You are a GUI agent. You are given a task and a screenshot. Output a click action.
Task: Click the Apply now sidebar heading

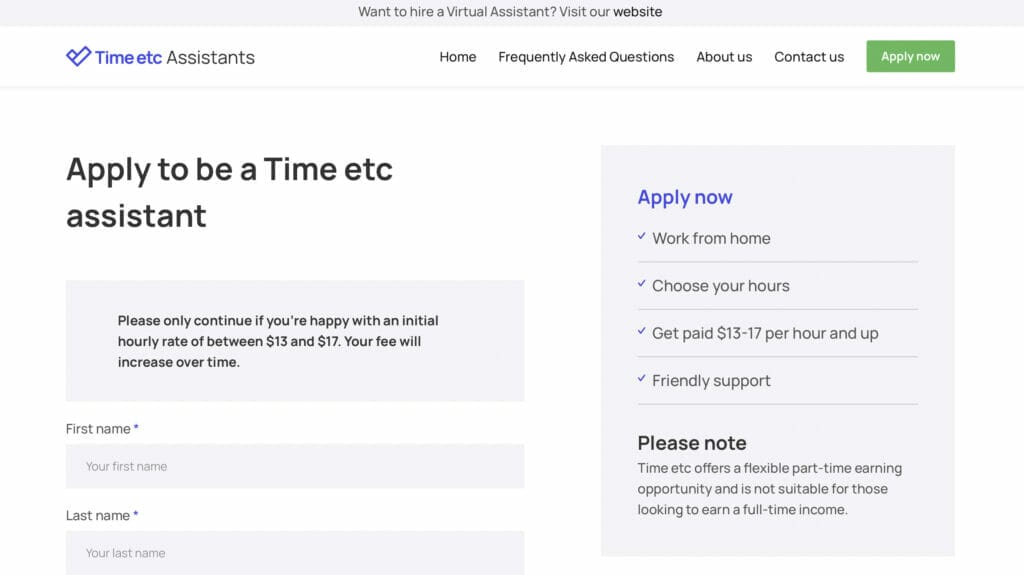(x=685, y=197)
